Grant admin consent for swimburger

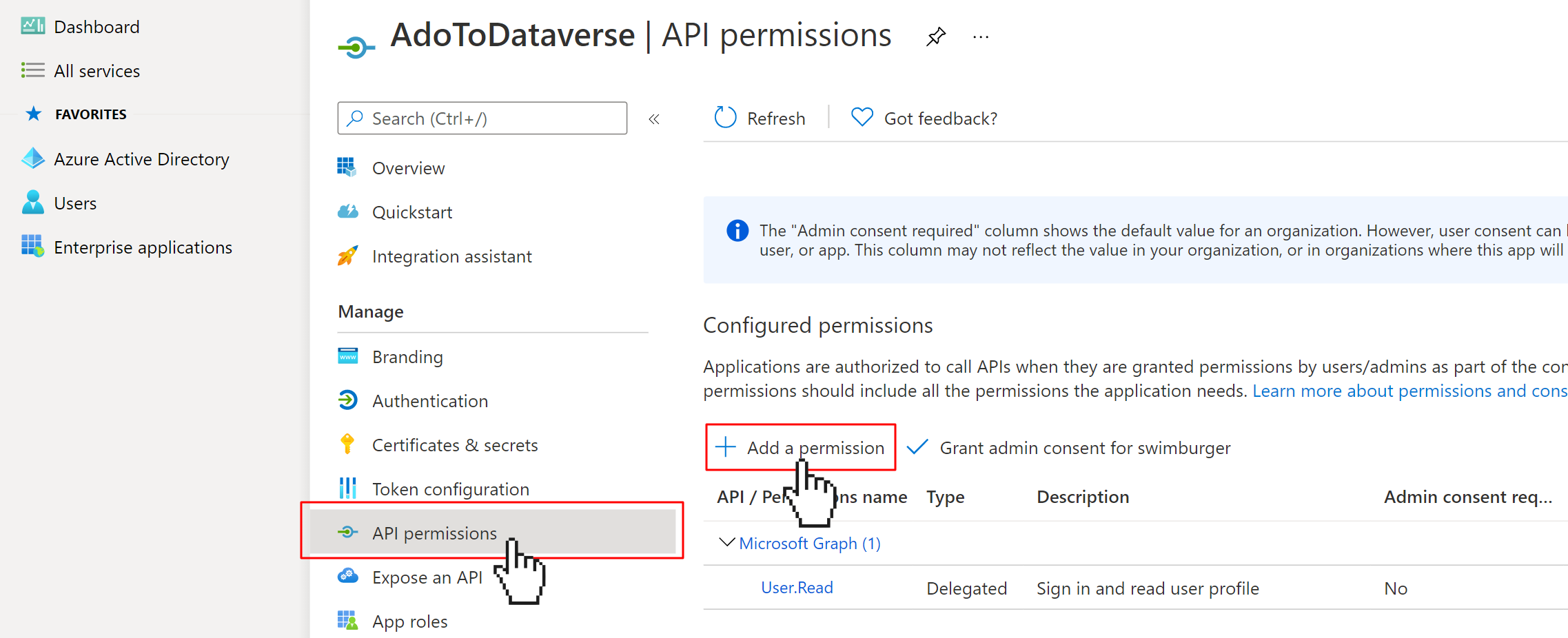[1068, 448]
